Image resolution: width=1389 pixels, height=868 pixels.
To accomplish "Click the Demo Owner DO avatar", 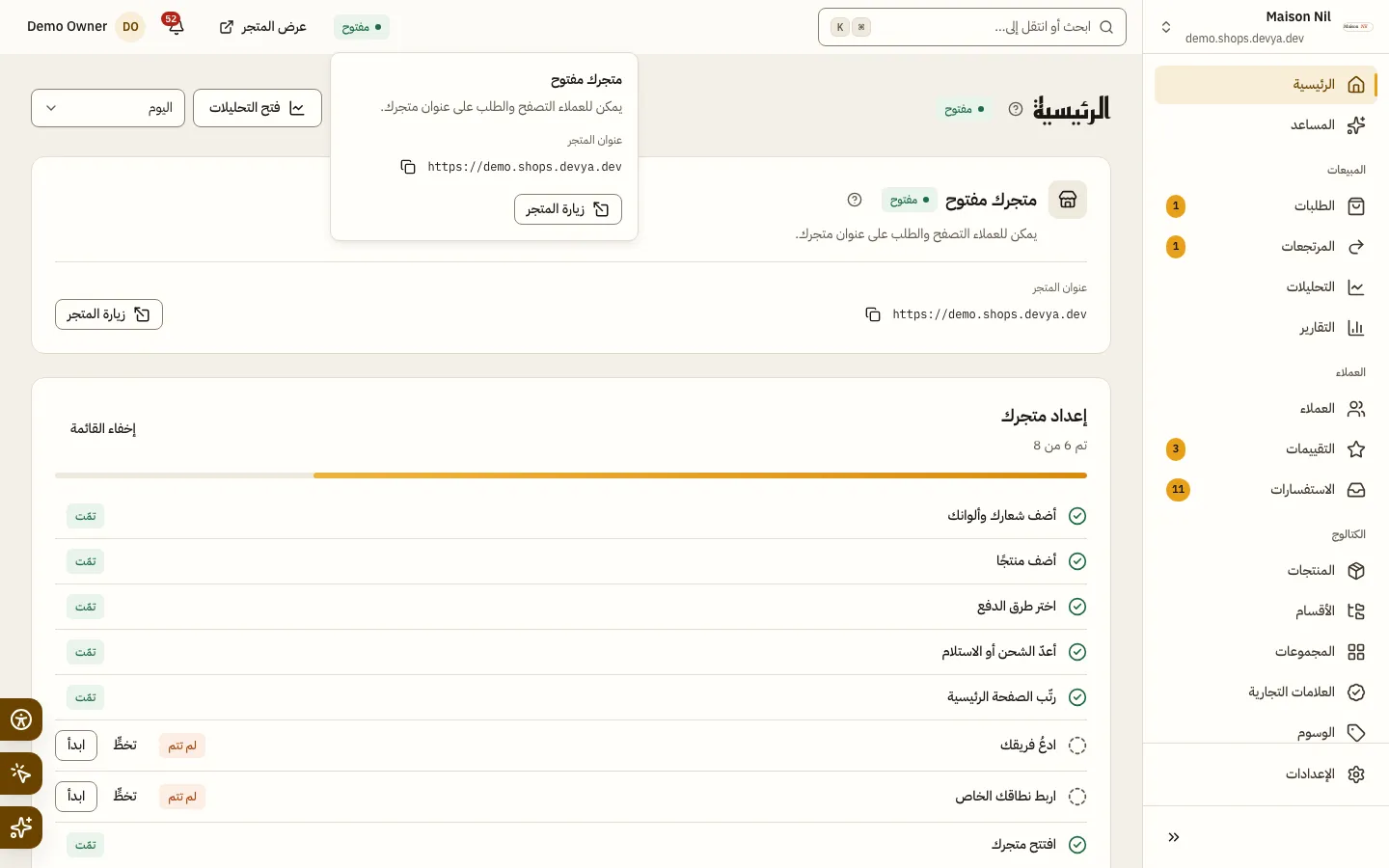I will click(x=130, y=27).
